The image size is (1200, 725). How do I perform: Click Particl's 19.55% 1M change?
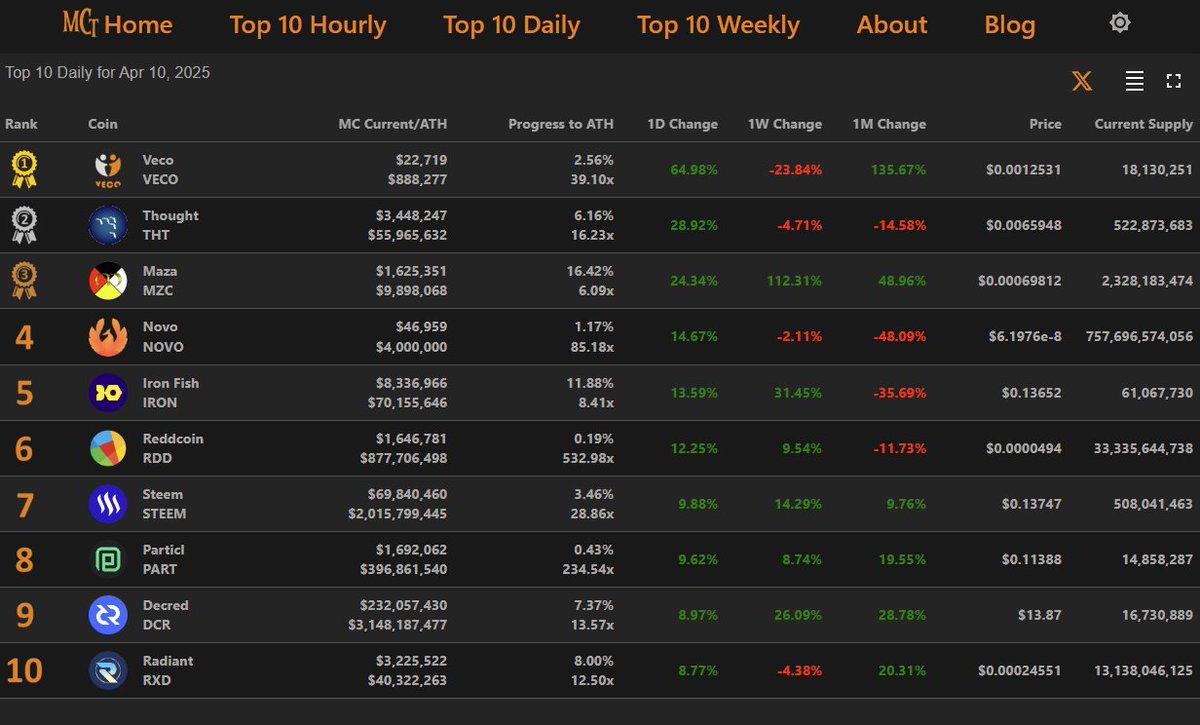coord(903,560)
